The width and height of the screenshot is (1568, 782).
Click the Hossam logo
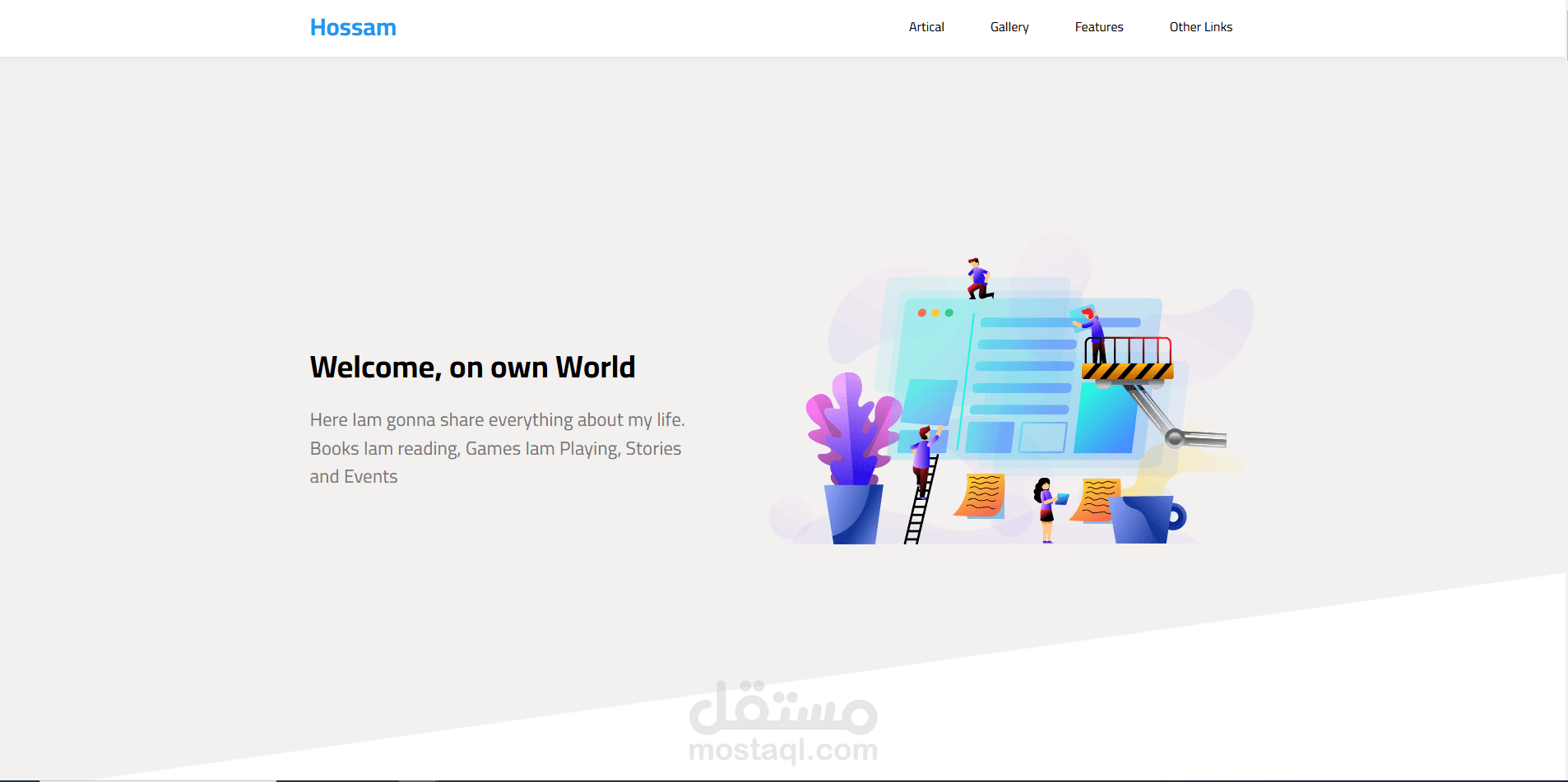pyautogui.click(x=353, y=28)
